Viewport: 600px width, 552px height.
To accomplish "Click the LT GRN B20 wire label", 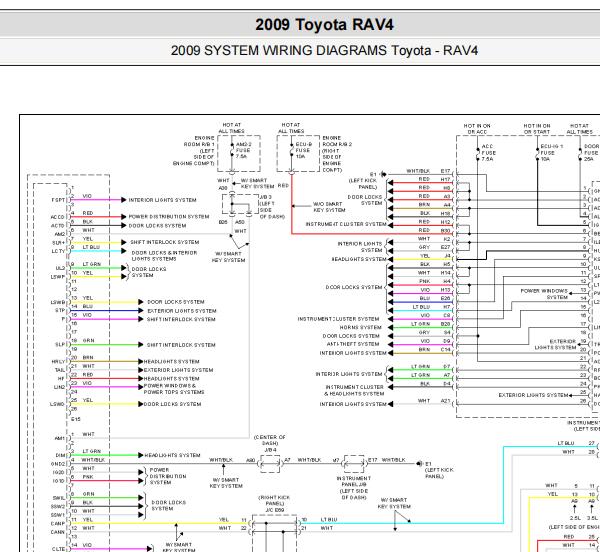I will pos(430,324).
